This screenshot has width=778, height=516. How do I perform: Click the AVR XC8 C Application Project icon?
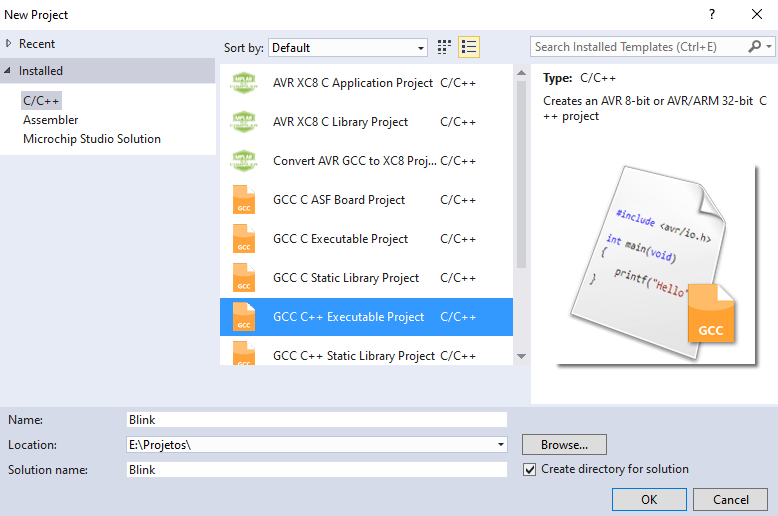(244, 83)
